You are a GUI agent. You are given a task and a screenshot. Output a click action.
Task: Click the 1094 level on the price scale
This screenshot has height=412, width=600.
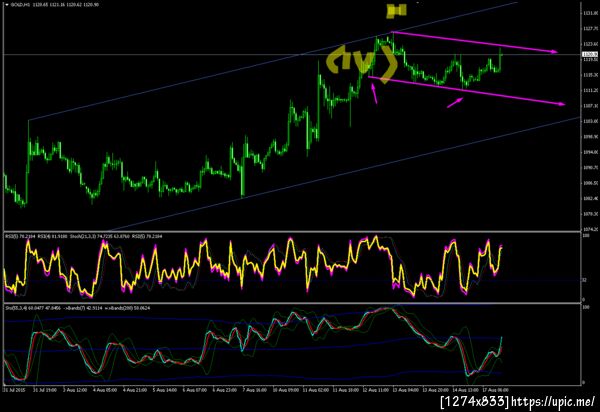[591, 152]
